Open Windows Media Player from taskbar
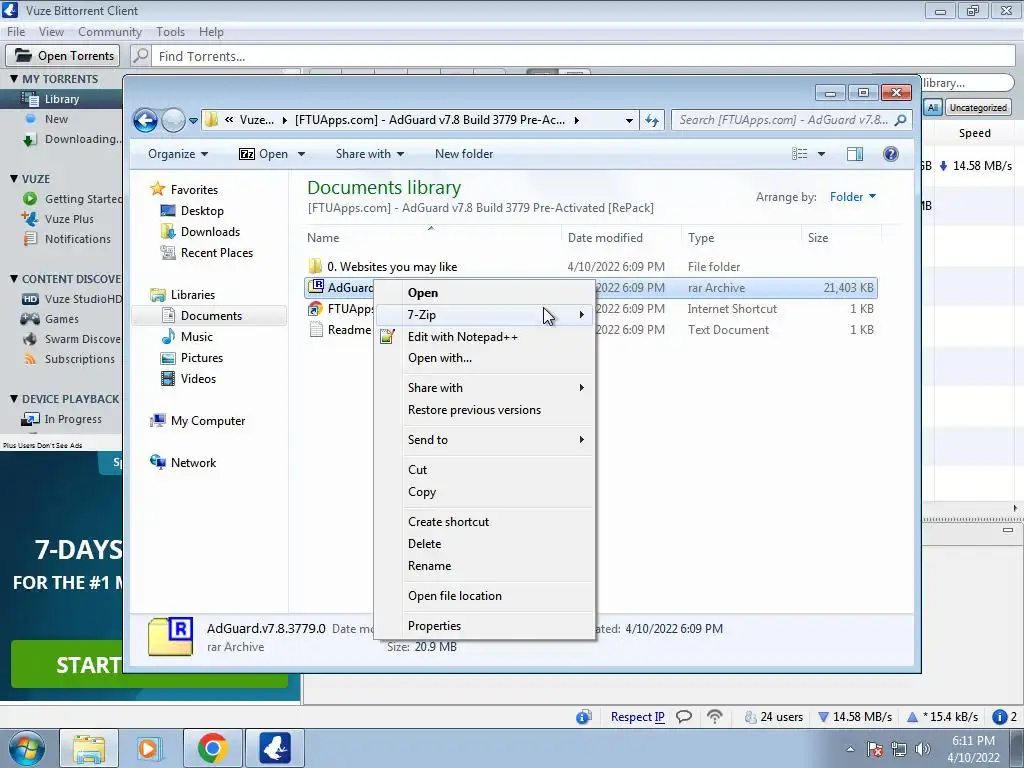Viewport: 1024px width, 768px height. pos(150,748)
